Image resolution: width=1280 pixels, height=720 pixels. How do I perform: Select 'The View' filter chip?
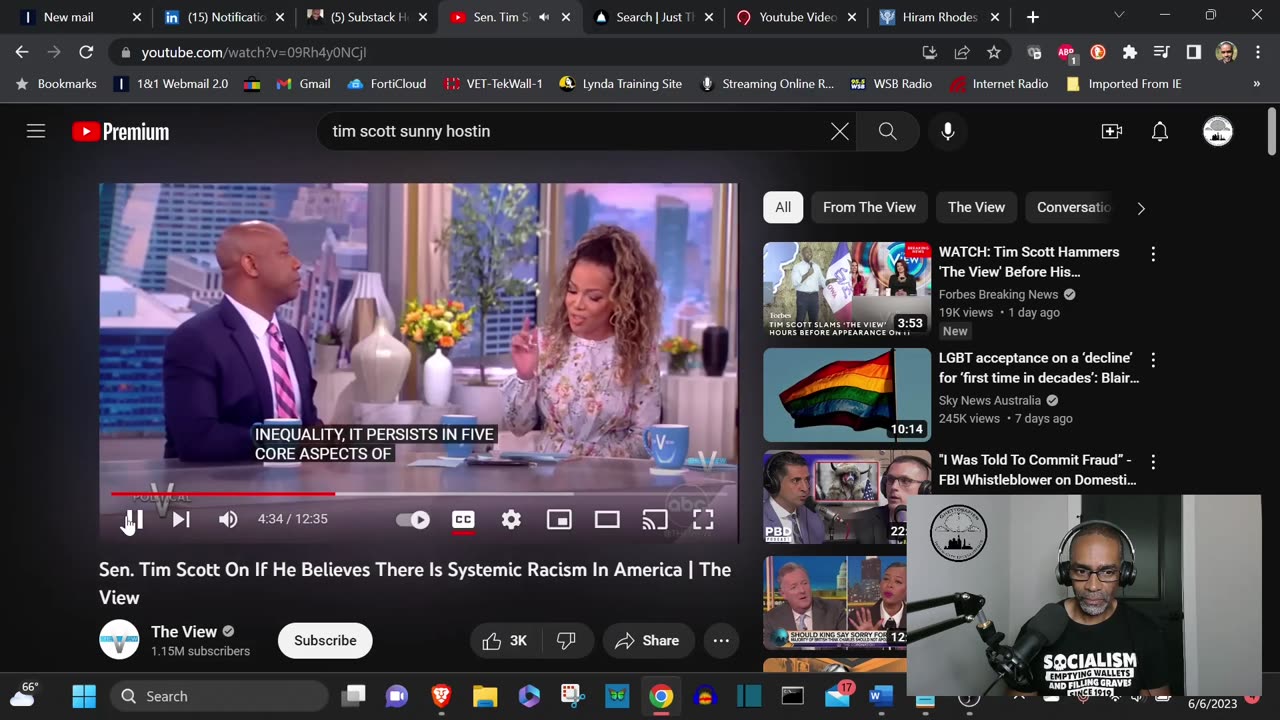click(x=976, y=207)
